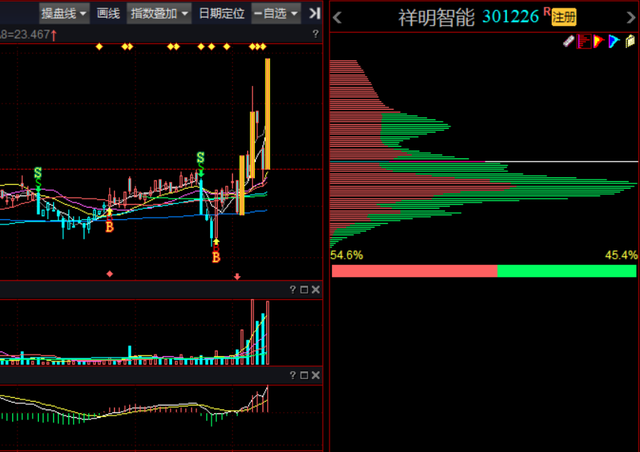Click help icon of the MACD panel
The image size is (640, 452).
[x=292, y=375]
